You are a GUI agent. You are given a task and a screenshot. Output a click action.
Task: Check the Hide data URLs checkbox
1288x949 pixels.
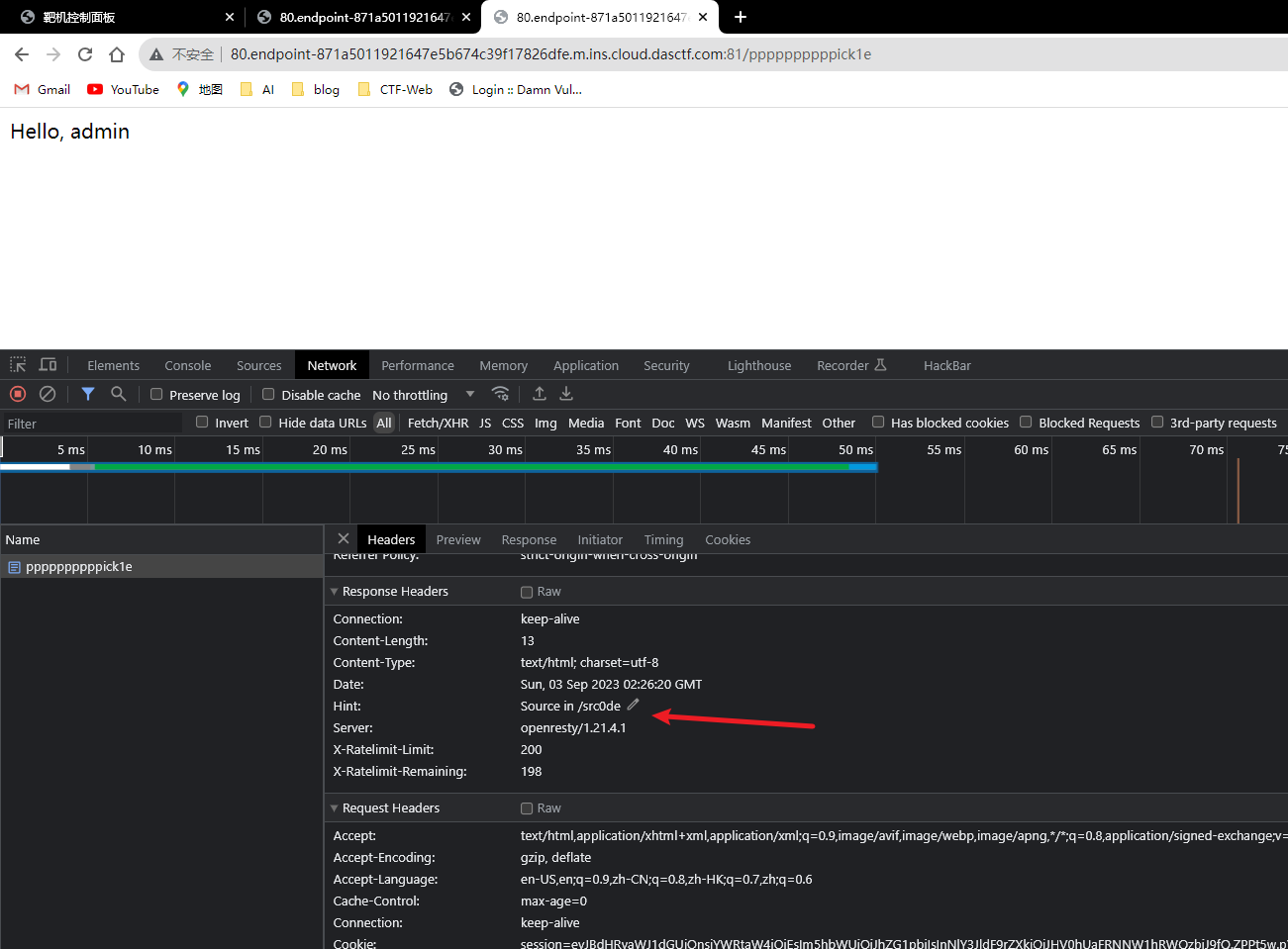click(265, 422)
